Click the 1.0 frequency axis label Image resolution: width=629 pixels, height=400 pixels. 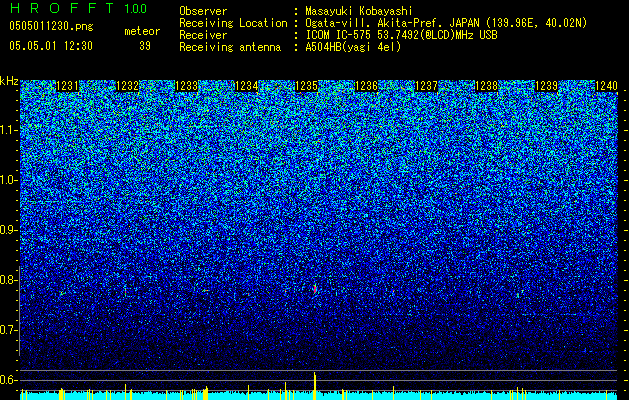pos(9,180)
